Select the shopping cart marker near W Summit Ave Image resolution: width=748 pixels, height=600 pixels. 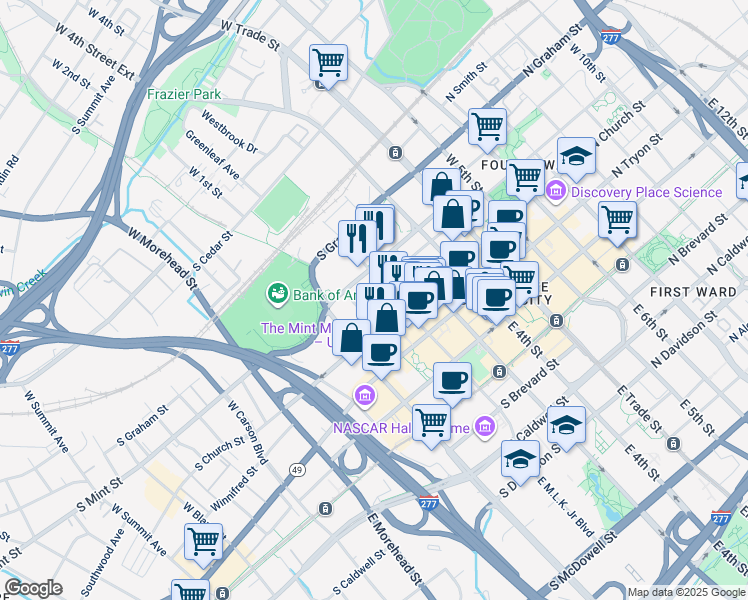click(204, 544)
